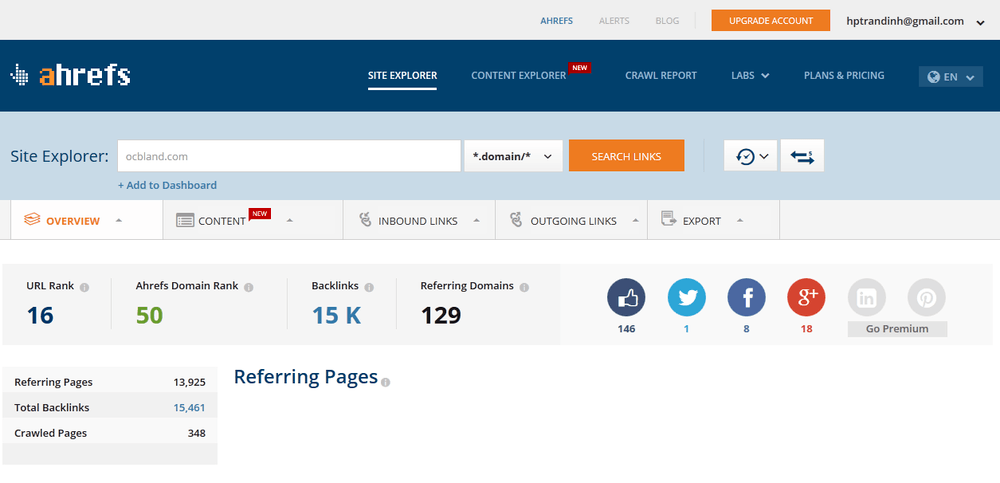Select the Overview tab
This screenshot has width=1000, height=483.
click(x=87, y=220)
